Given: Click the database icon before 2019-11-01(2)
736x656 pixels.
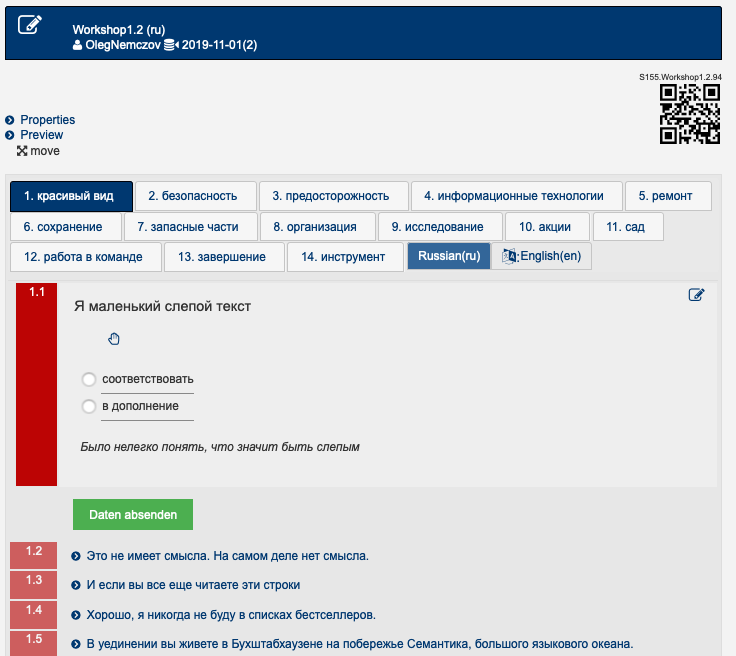Looking at the screenshot, I should (170, 45).
